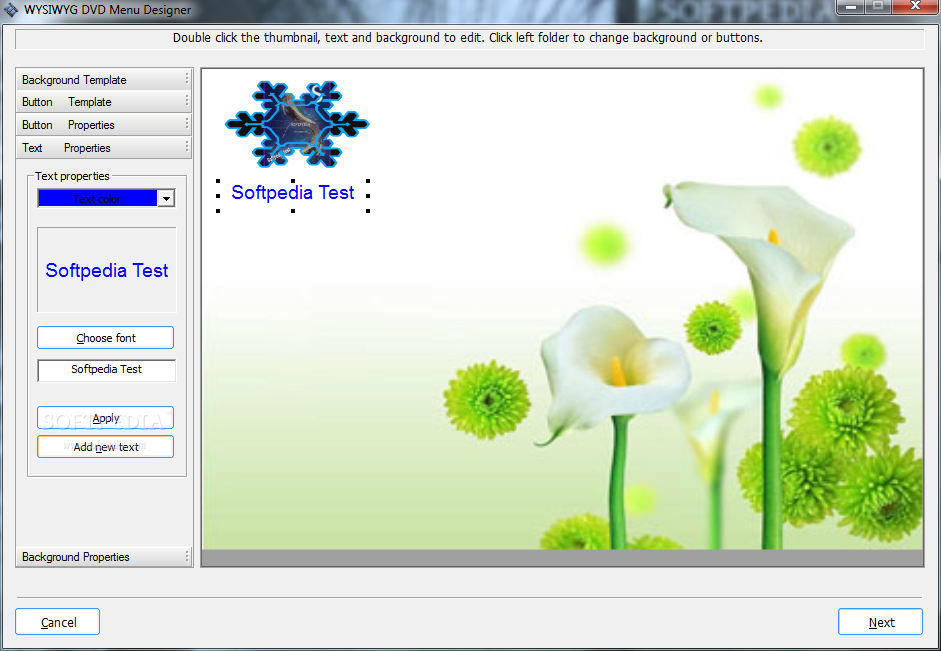Screen dimensions: 941x651
Task: Click the Choose font button
Action: [x=106, y=338]
